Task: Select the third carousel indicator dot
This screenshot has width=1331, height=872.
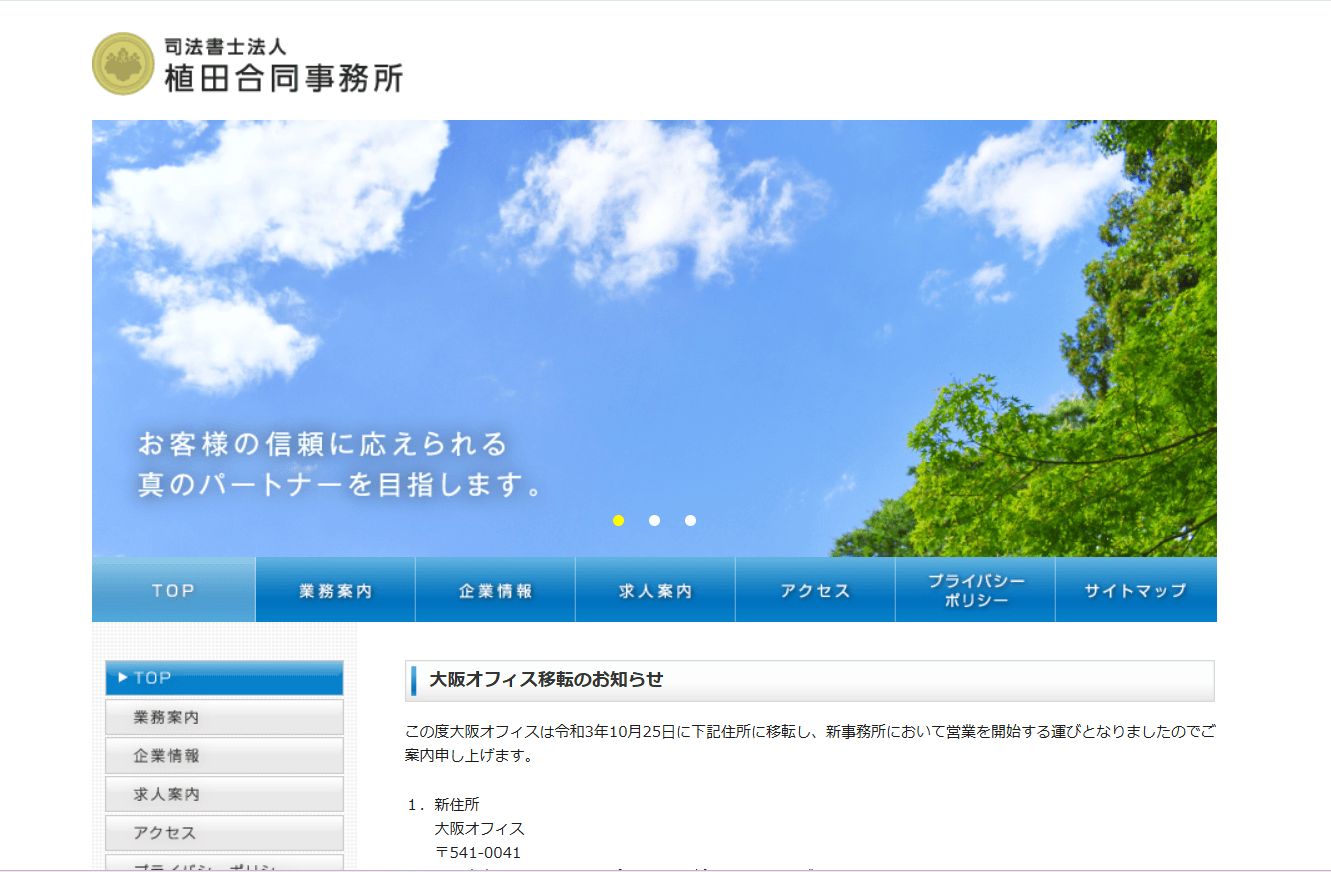Action: pos(690,520)
